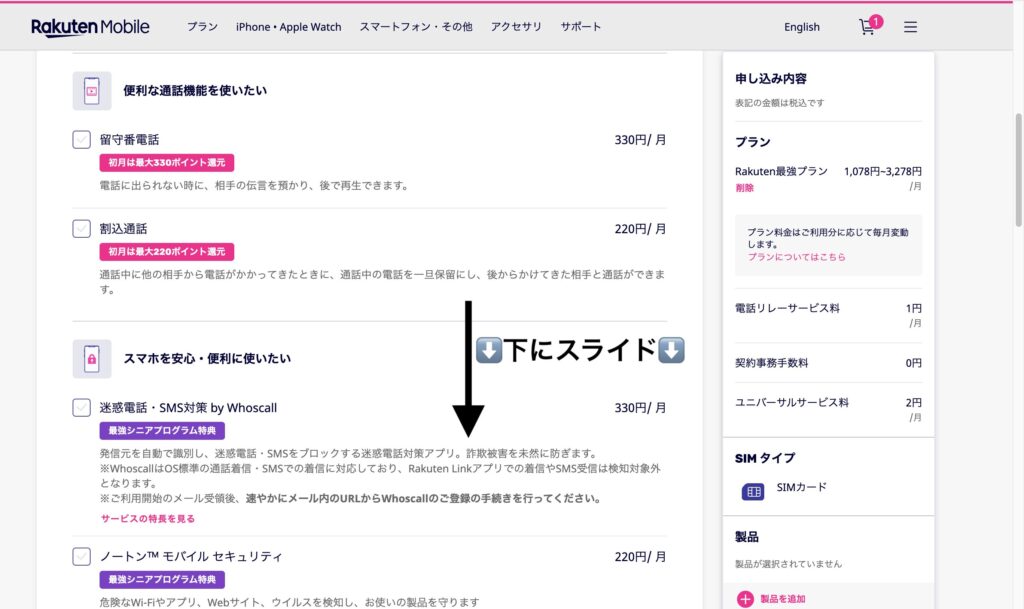Click the 330円/月 price for 留守番電話

(640, 140)
